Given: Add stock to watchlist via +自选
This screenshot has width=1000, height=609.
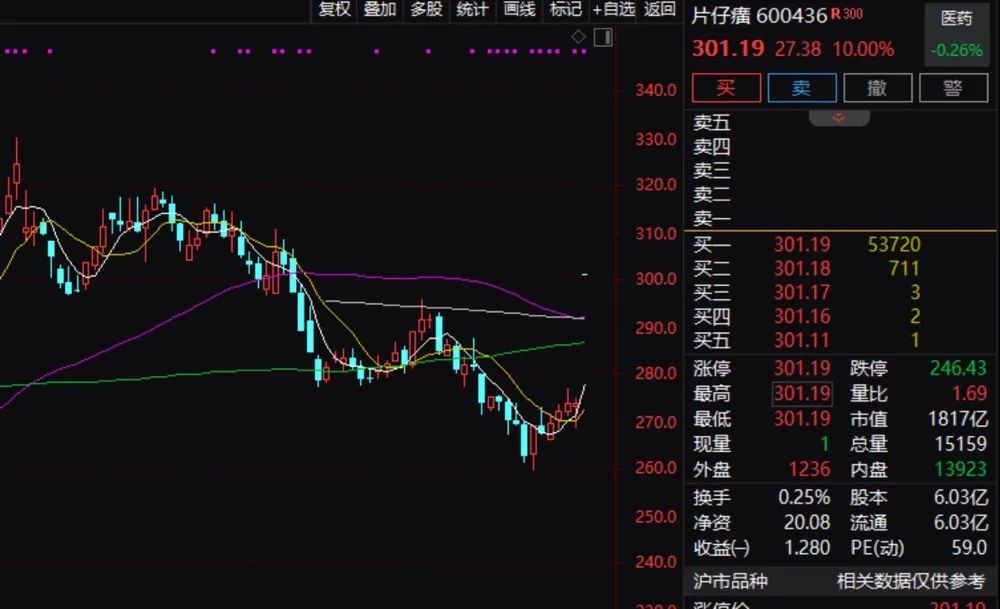Looking at the screenshot, I should (x=614, y=10).
